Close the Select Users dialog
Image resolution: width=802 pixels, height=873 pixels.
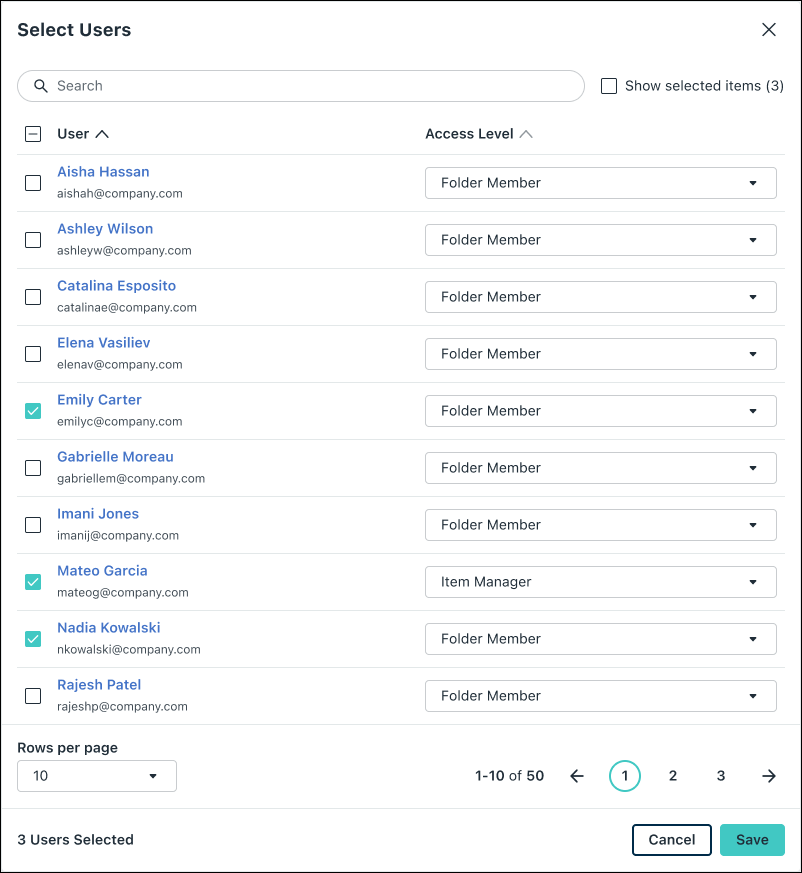(x=768, y=29)
